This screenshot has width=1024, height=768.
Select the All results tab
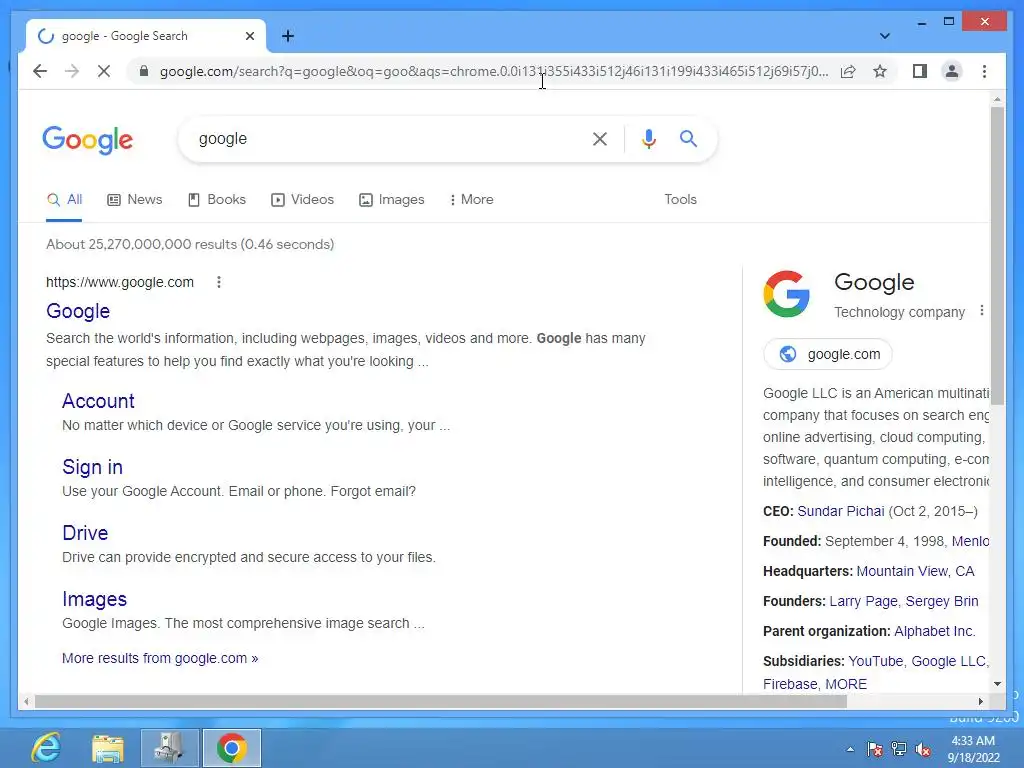pos(64,200)
